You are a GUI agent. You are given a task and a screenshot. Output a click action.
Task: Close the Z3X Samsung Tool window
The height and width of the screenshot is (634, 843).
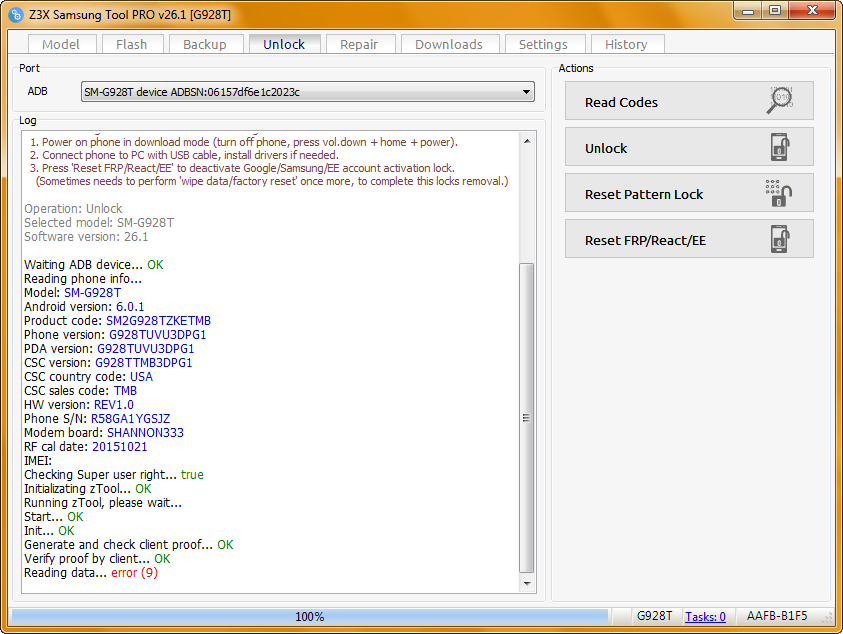pos(813,11)
